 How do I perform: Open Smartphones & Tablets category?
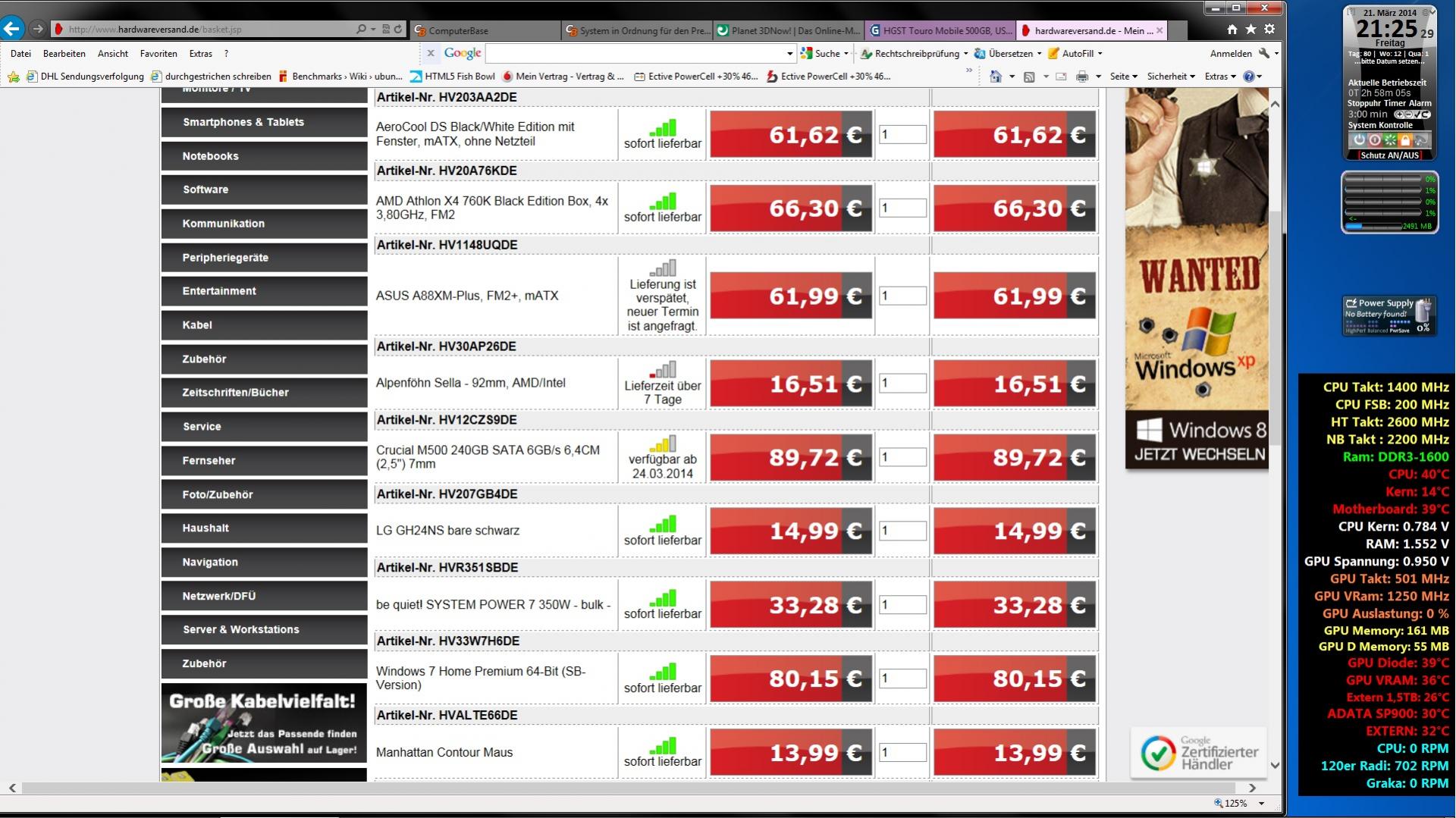click(x=264, y=122)
